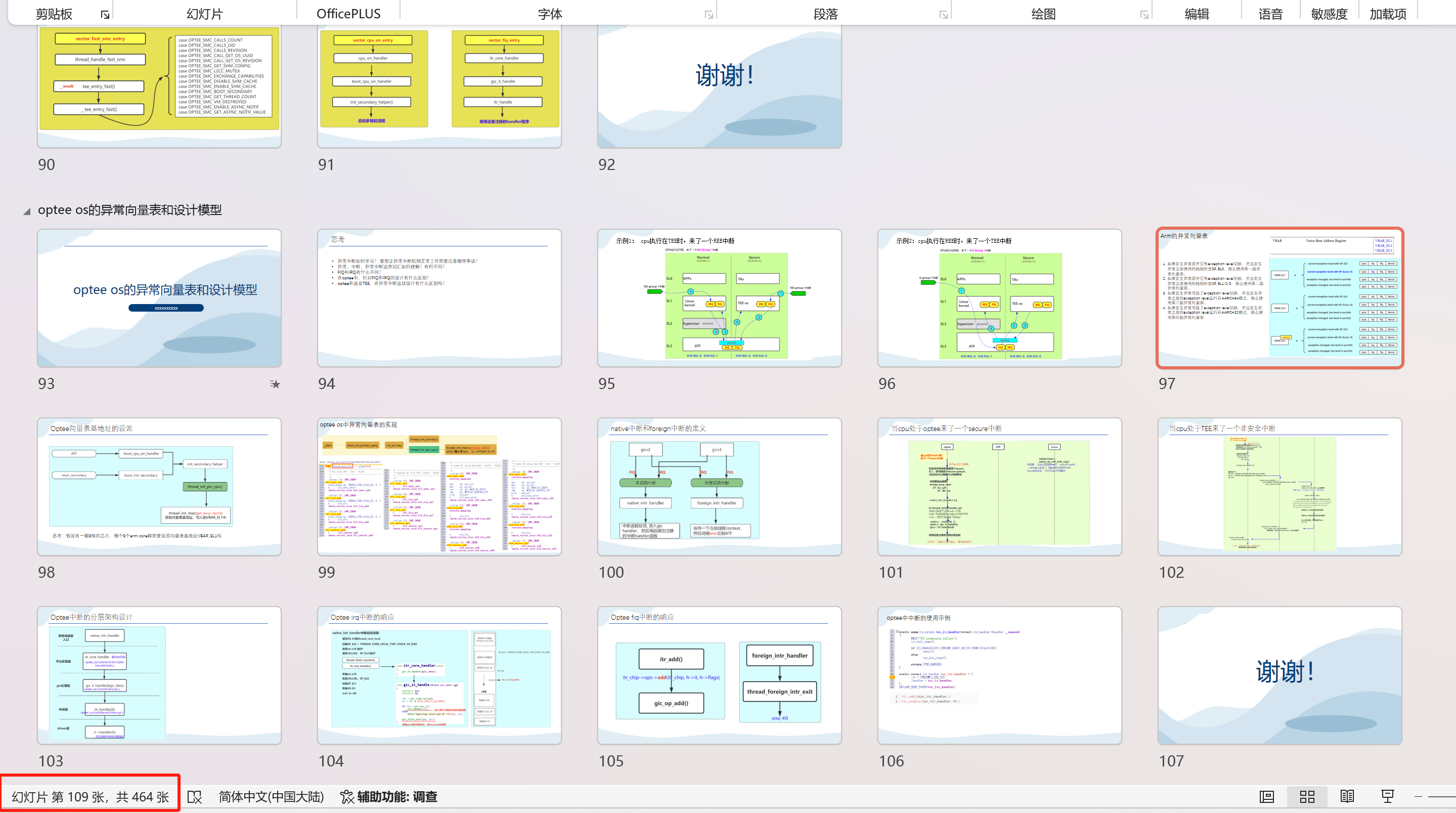Open drawing format dialog launcher
1456x813 pixels.
point(1144,15)
